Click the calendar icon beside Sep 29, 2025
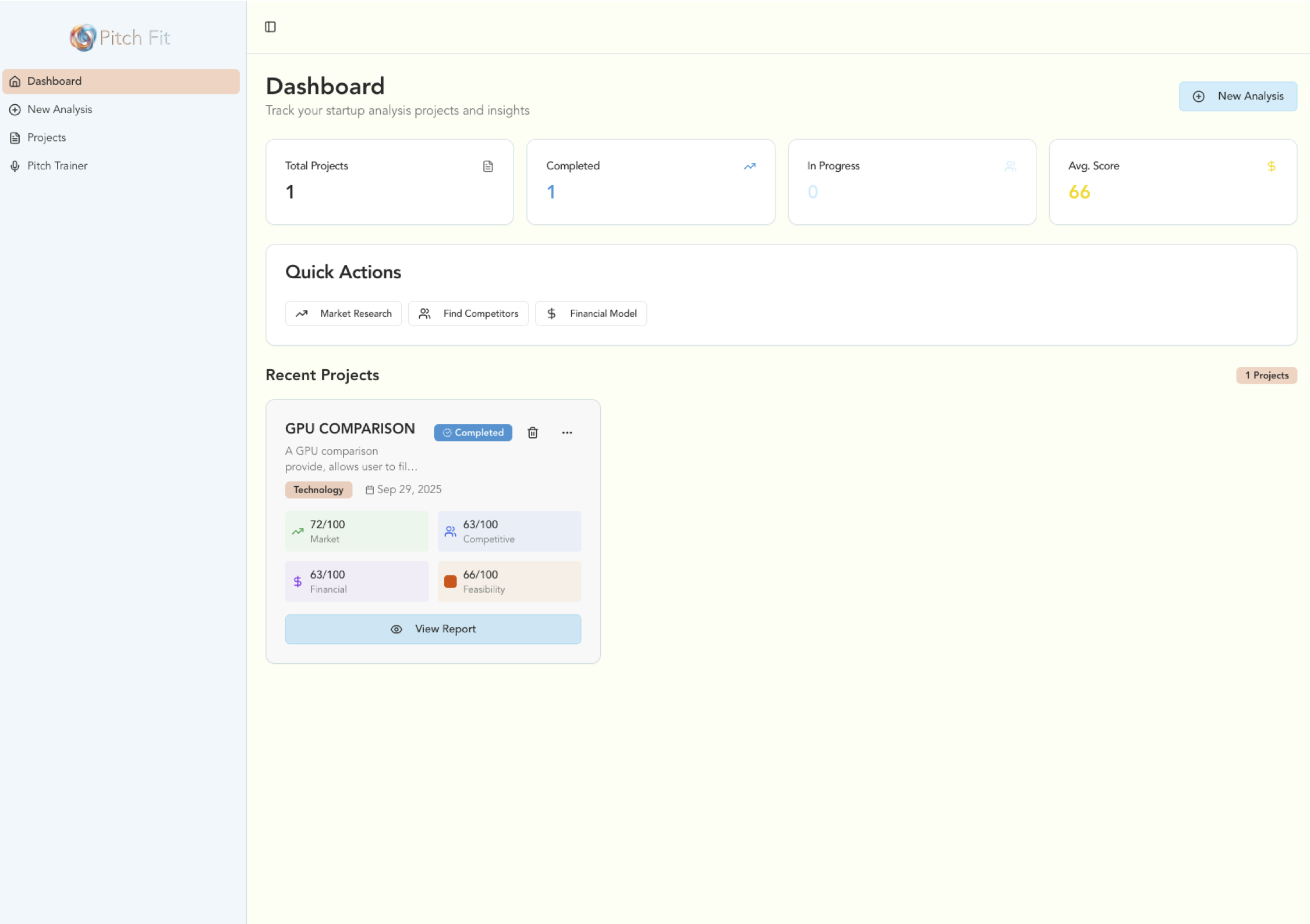This screenshot has height=924, width=1310. [x=369, y=490]
